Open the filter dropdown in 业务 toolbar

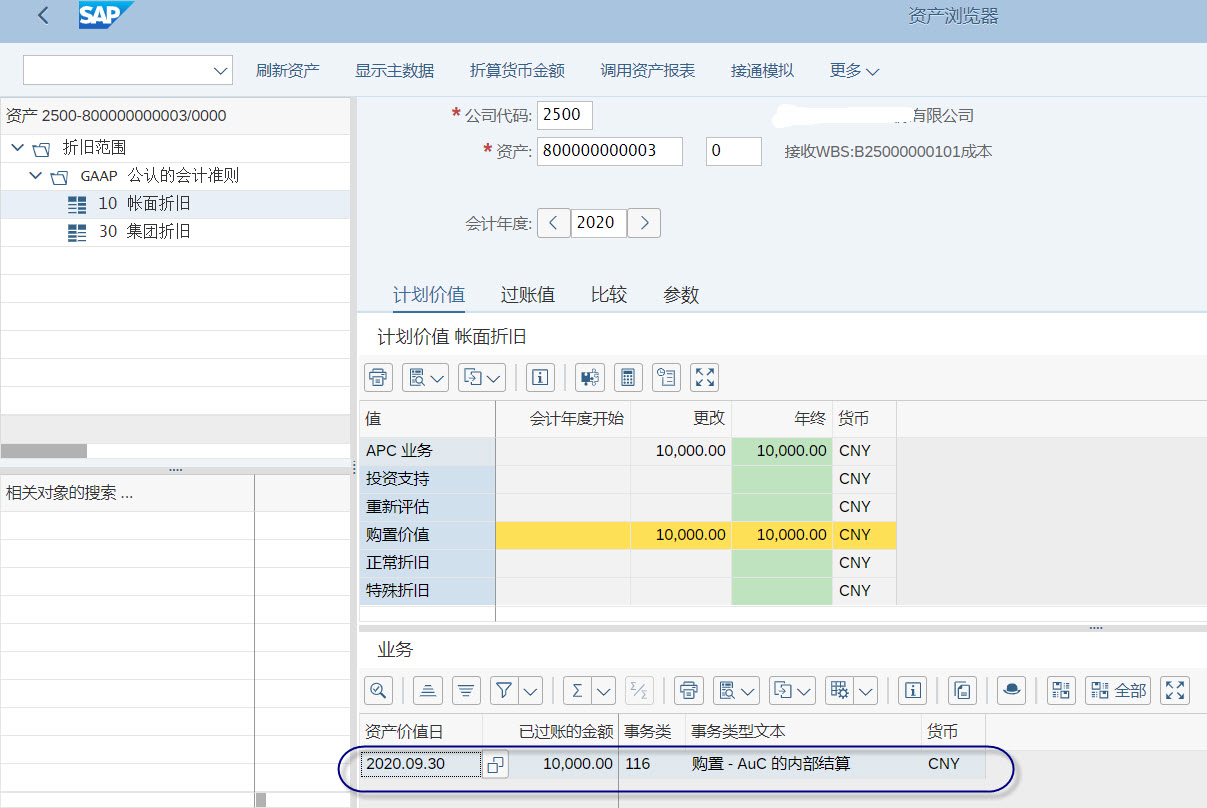pos(529,690)
